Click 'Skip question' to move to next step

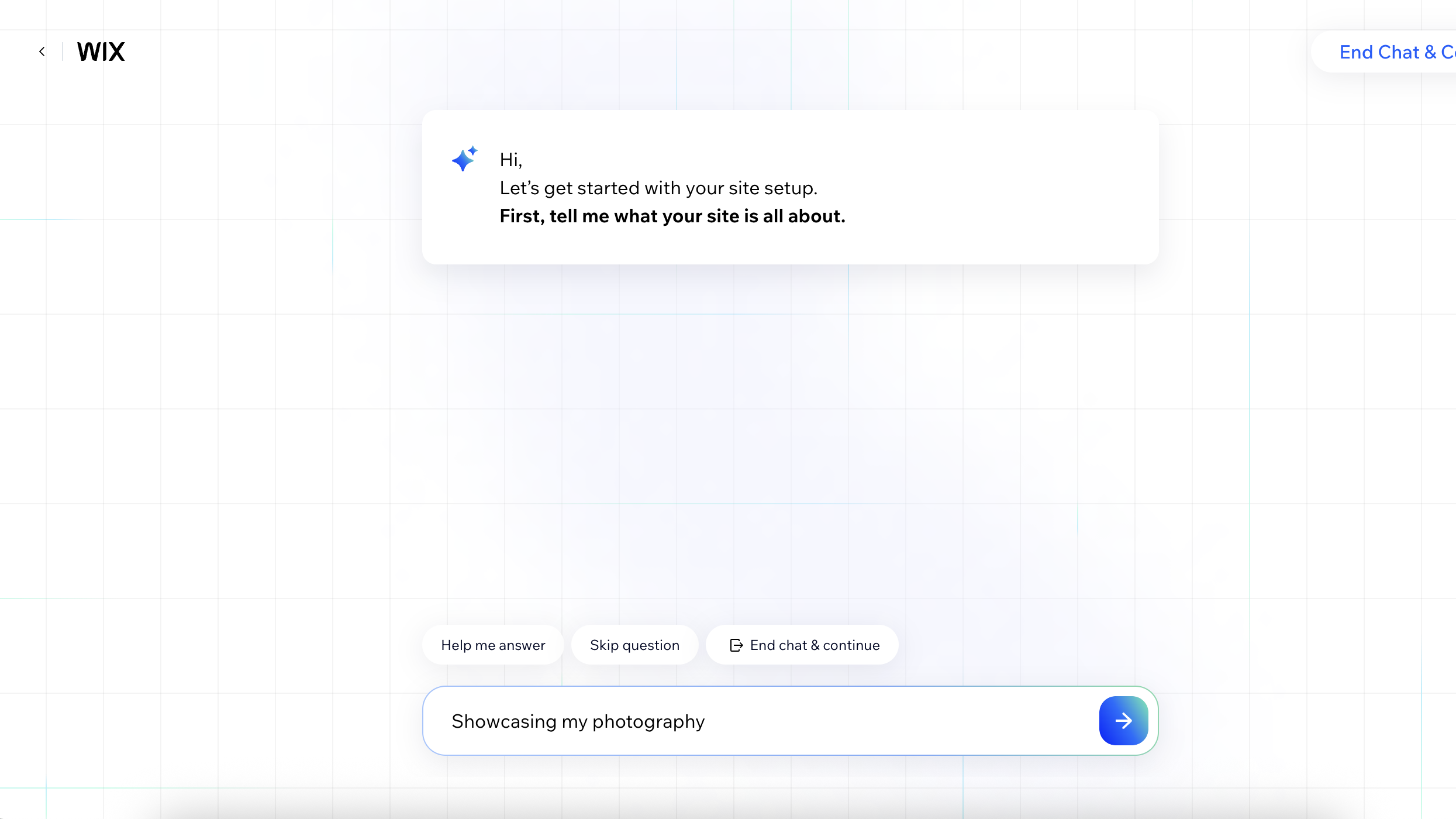[634, 645]
